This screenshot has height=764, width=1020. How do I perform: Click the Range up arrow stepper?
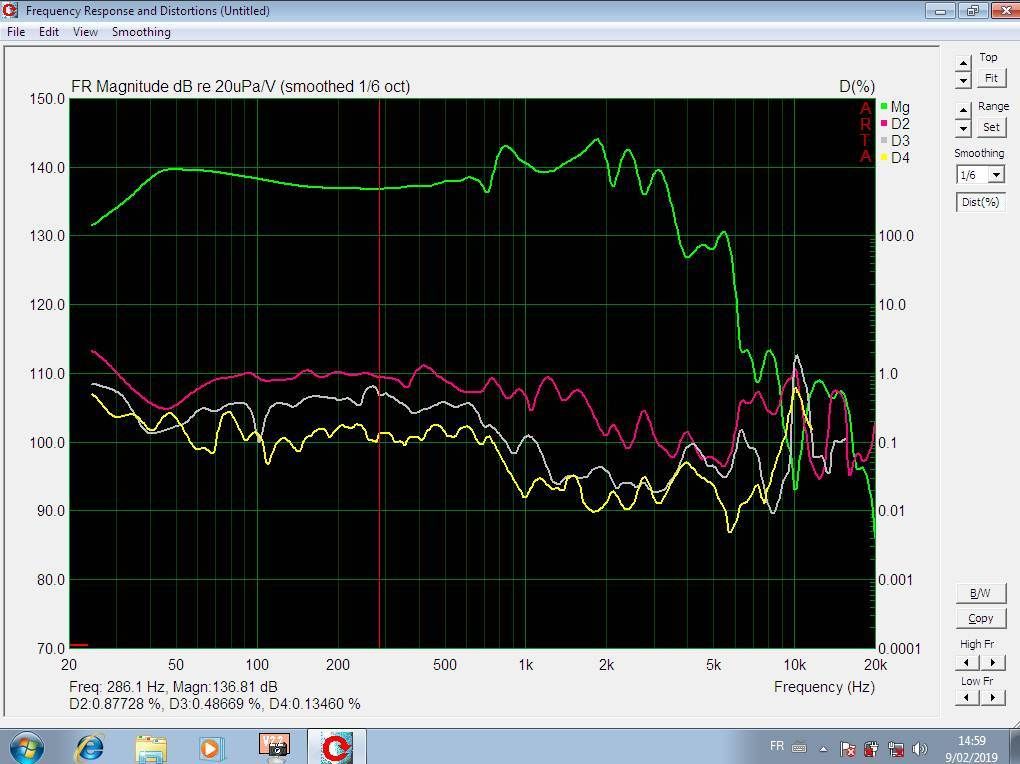[x=963, y=111]
